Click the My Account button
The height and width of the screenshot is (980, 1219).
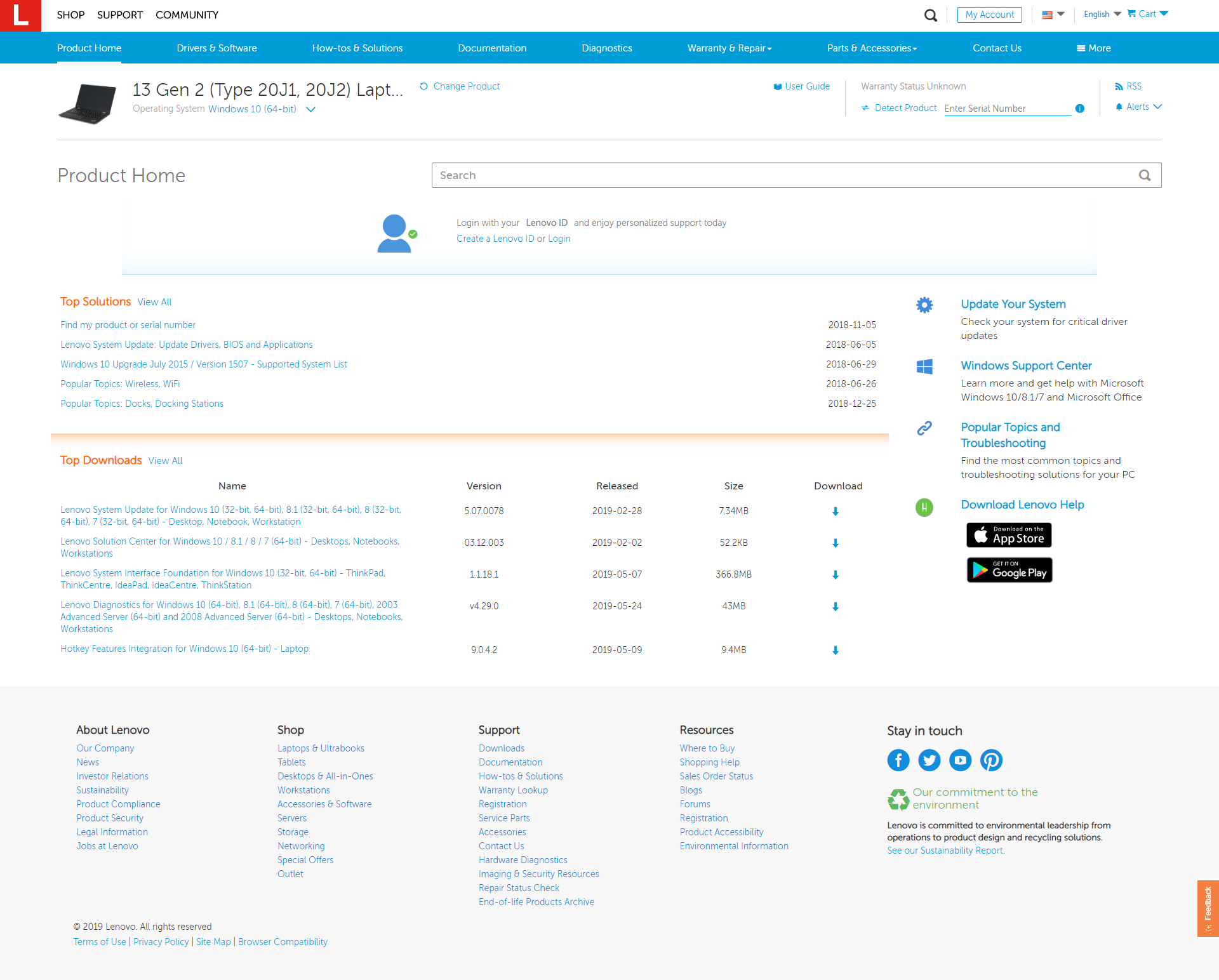coord(990,15)
